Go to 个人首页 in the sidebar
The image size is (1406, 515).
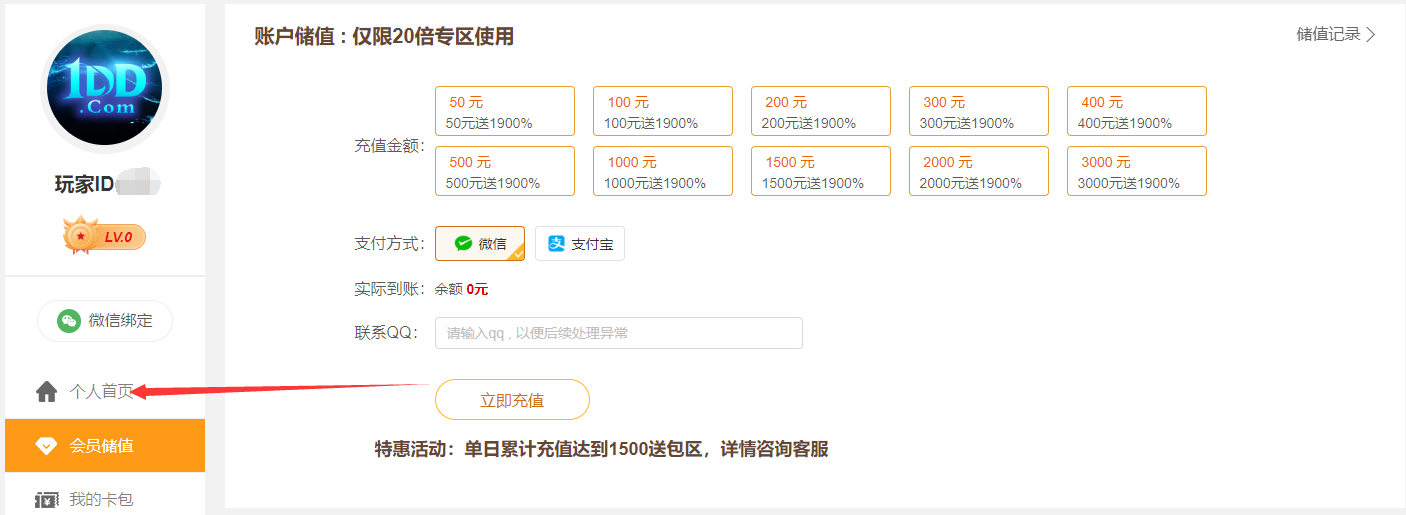pos(100,392)
